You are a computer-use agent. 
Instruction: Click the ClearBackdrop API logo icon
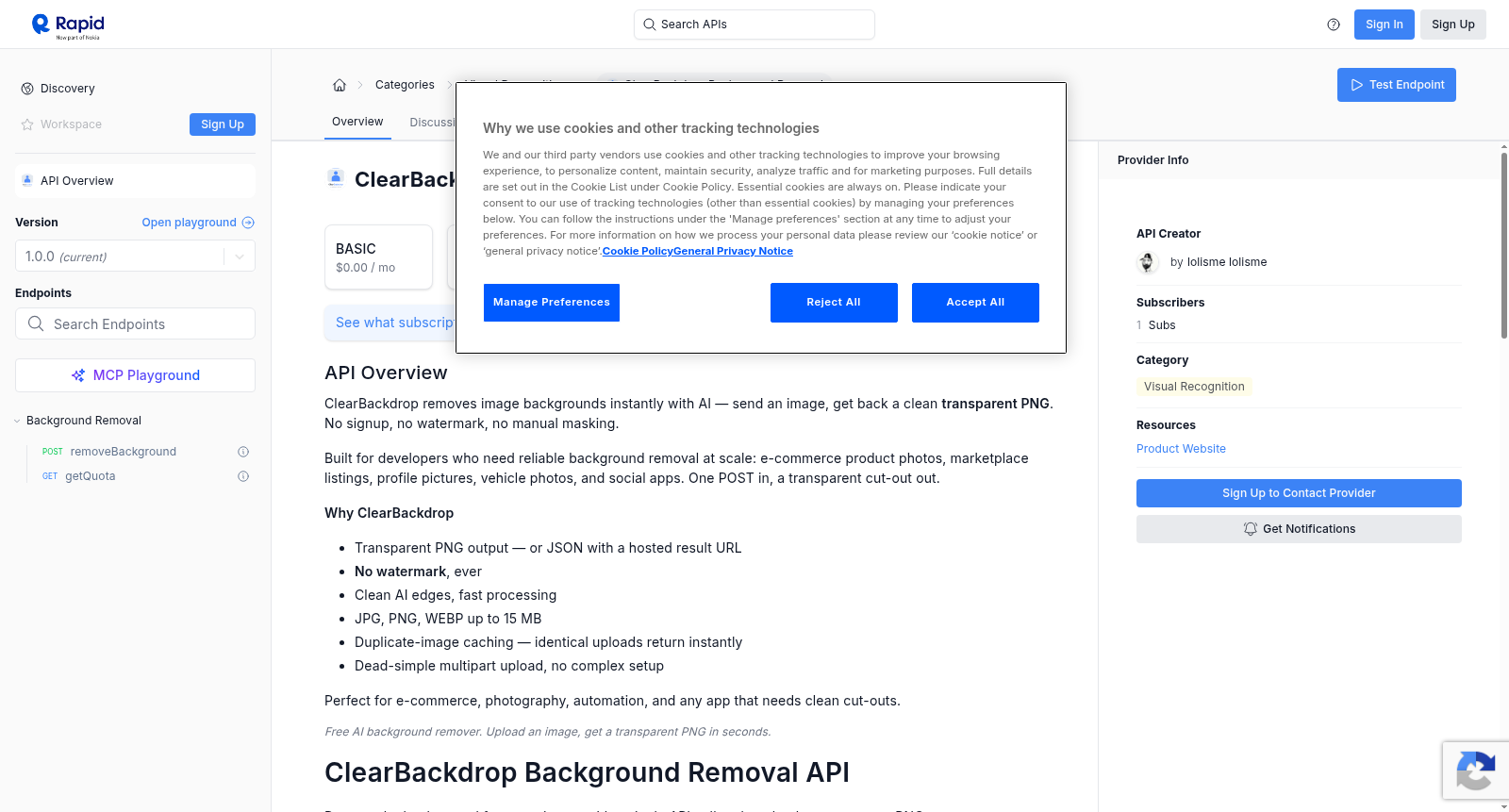pyautogui.click(x=336, y=177)
